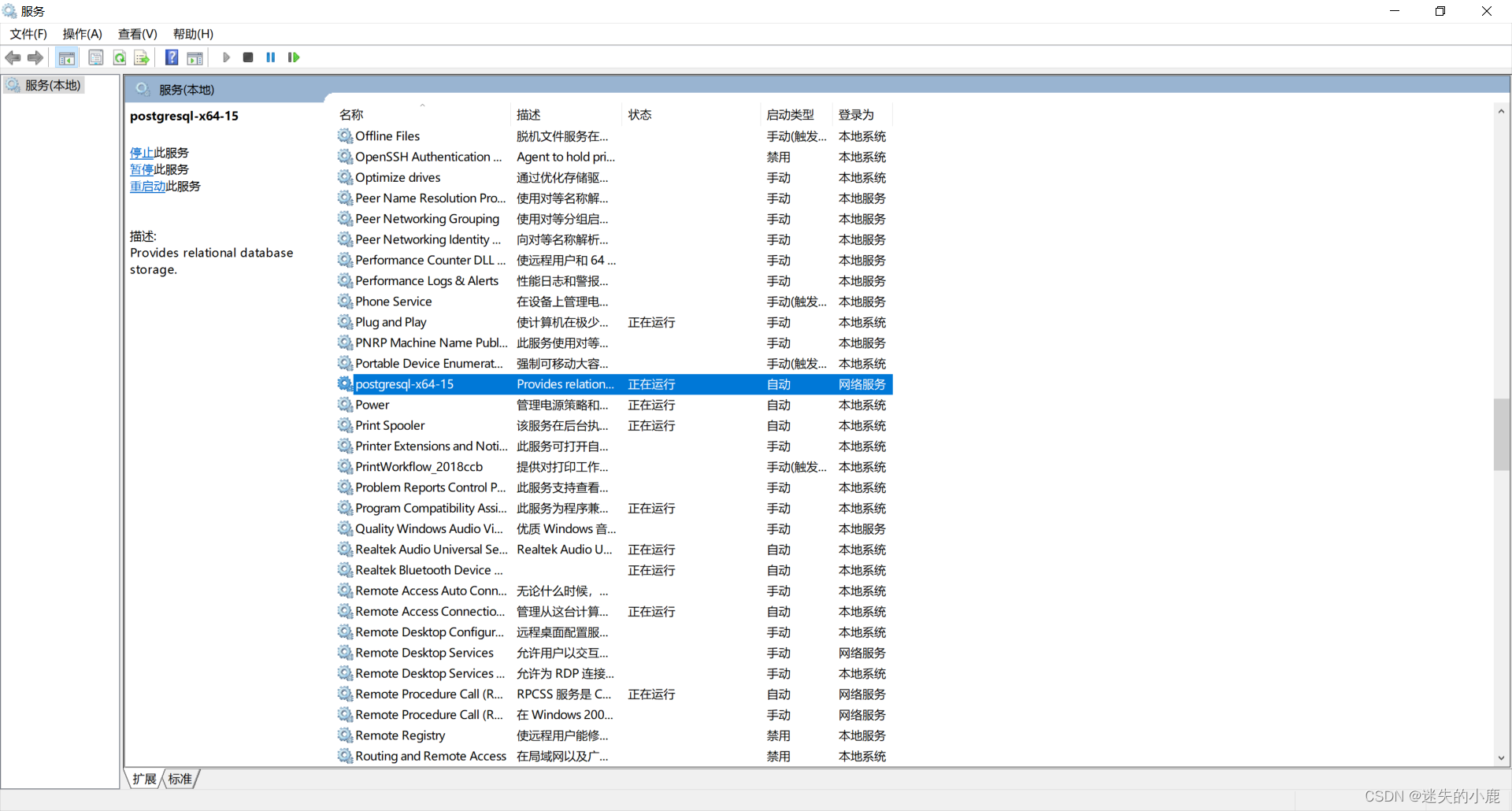The width and height of the screenshot is (1512, 811).
Task: Open the 帮助(H) menu
Action: (x=193, y=34)
